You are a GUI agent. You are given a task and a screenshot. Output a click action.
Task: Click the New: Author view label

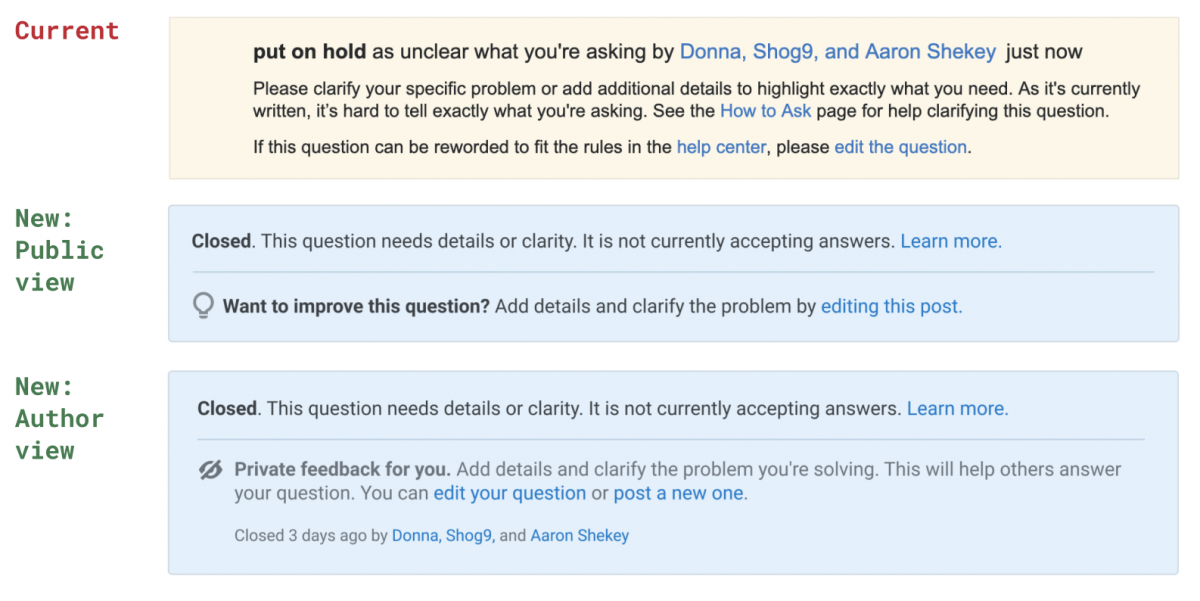click(59, 418)
